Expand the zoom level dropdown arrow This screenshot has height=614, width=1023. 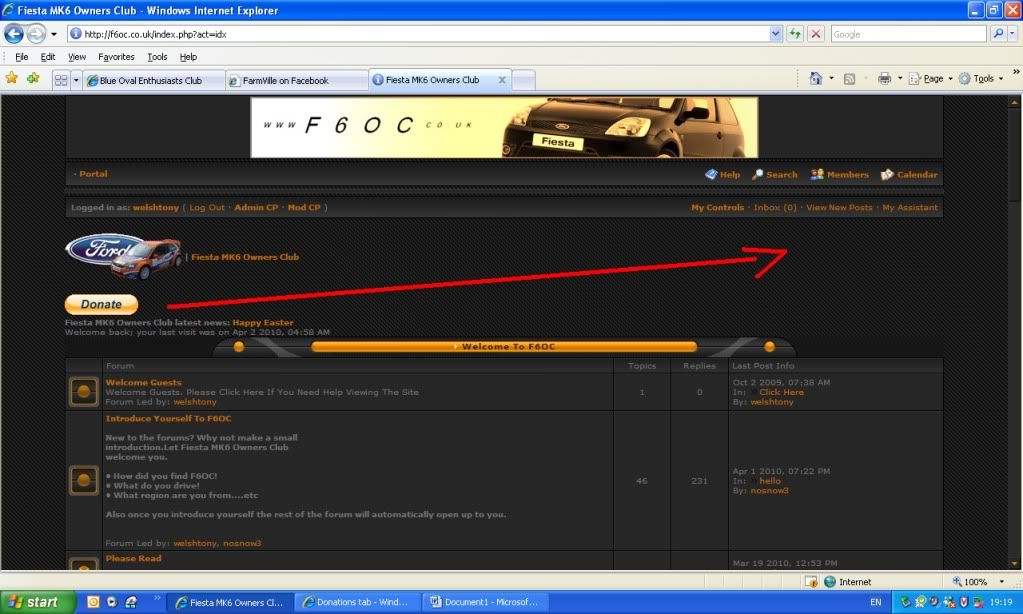tap(1005, 582)
